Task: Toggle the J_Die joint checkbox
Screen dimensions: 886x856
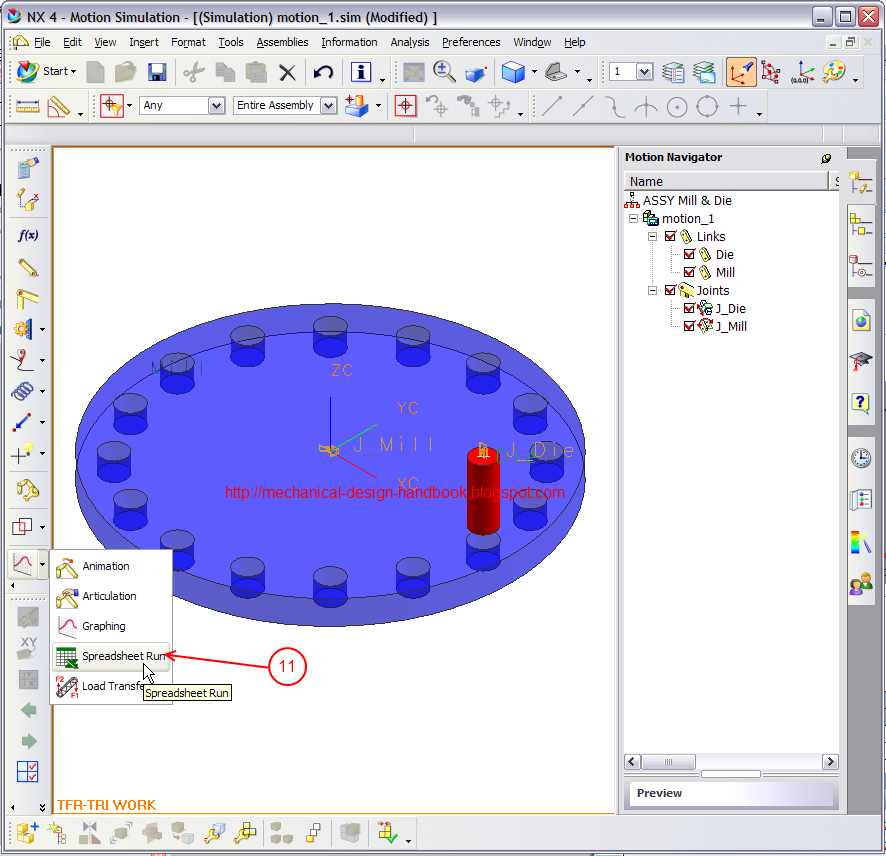Action: point(689,308)
